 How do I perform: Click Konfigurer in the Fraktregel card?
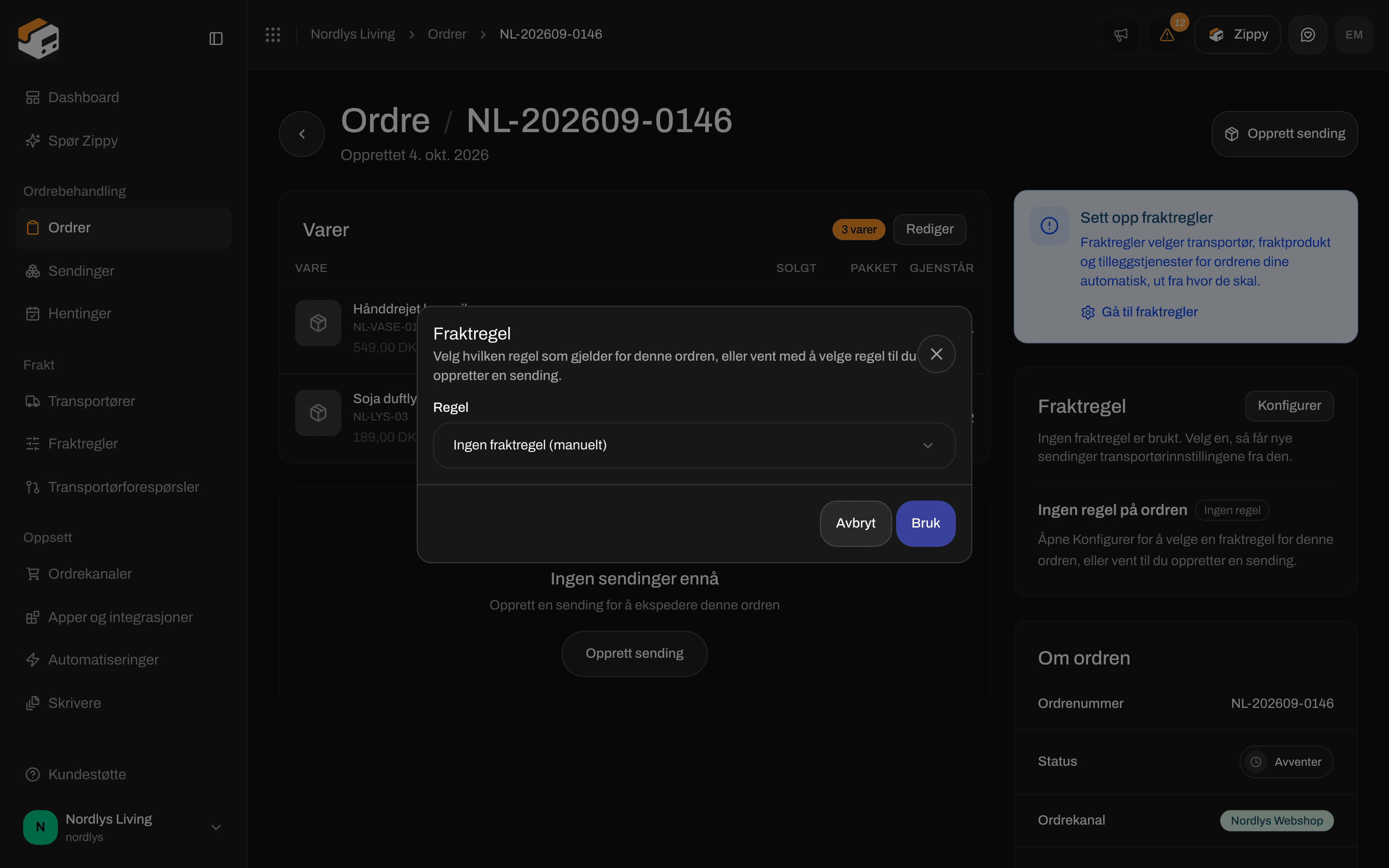click(1289, 405)
